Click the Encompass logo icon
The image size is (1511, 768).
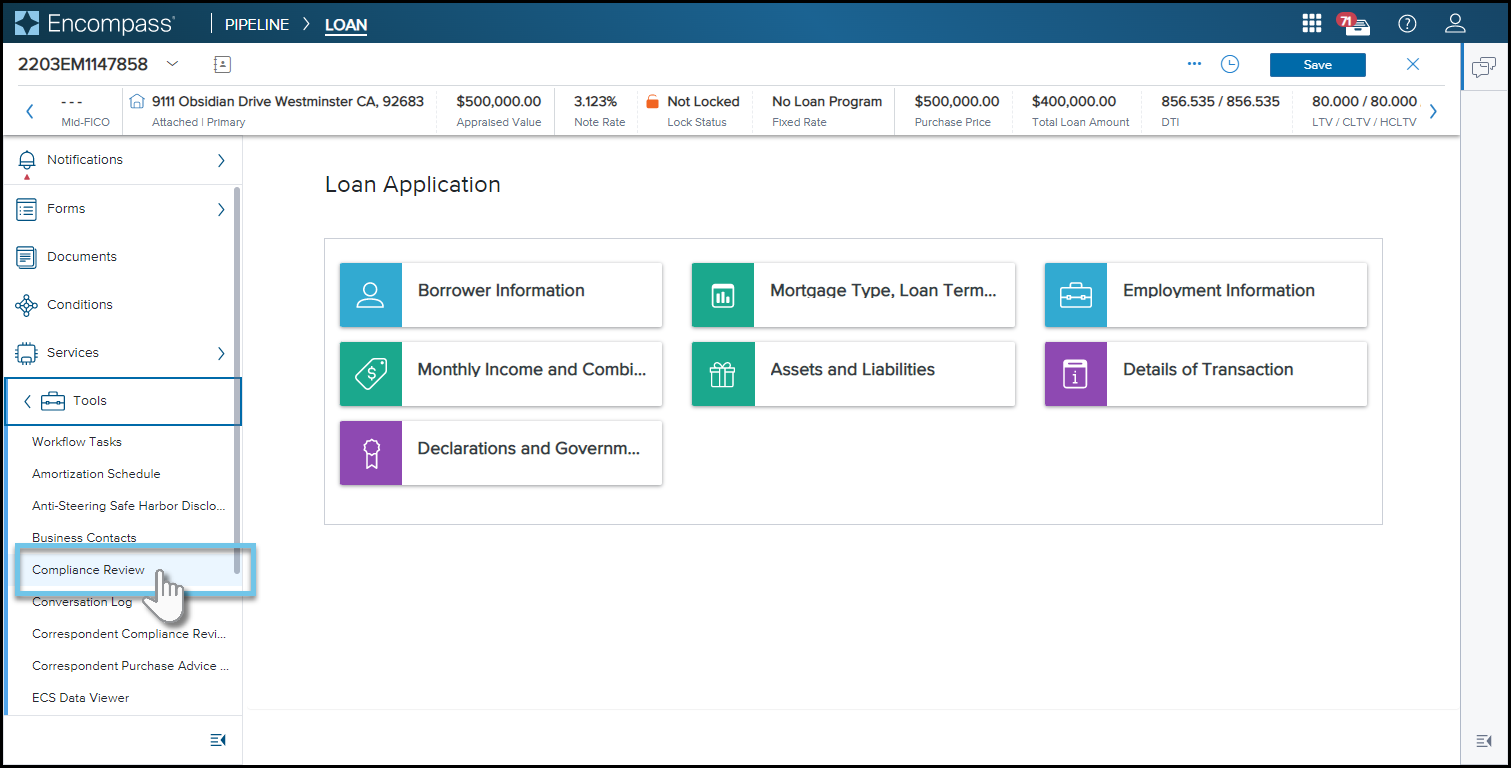27,23
